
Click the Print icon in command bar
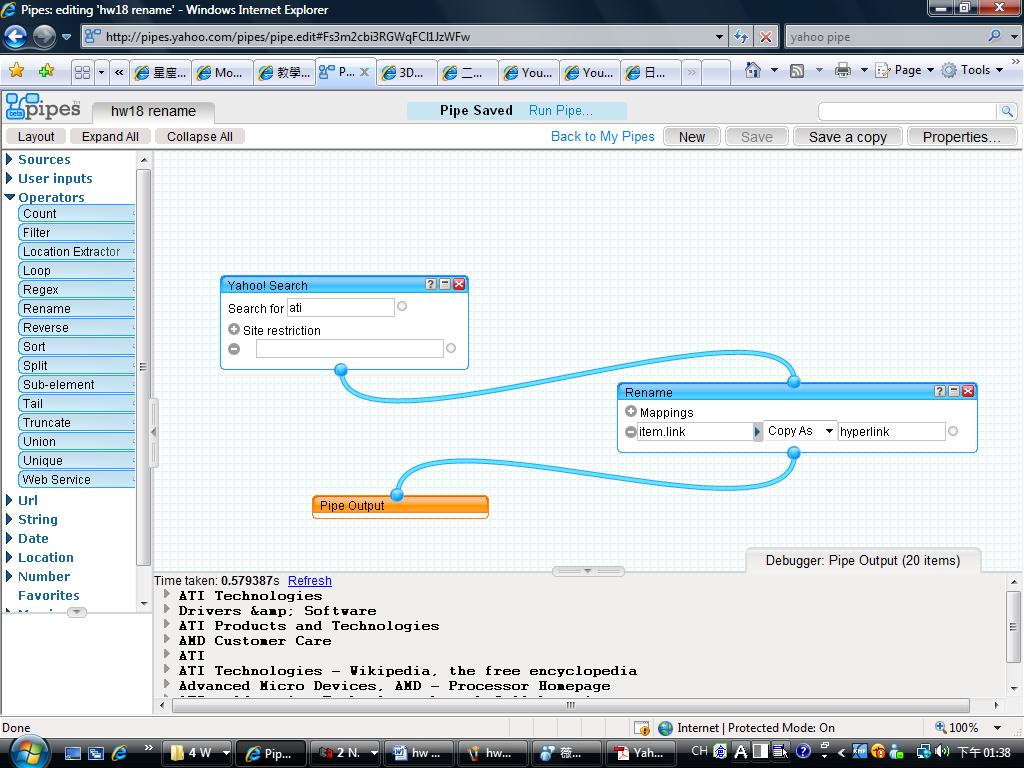(843, 70)
